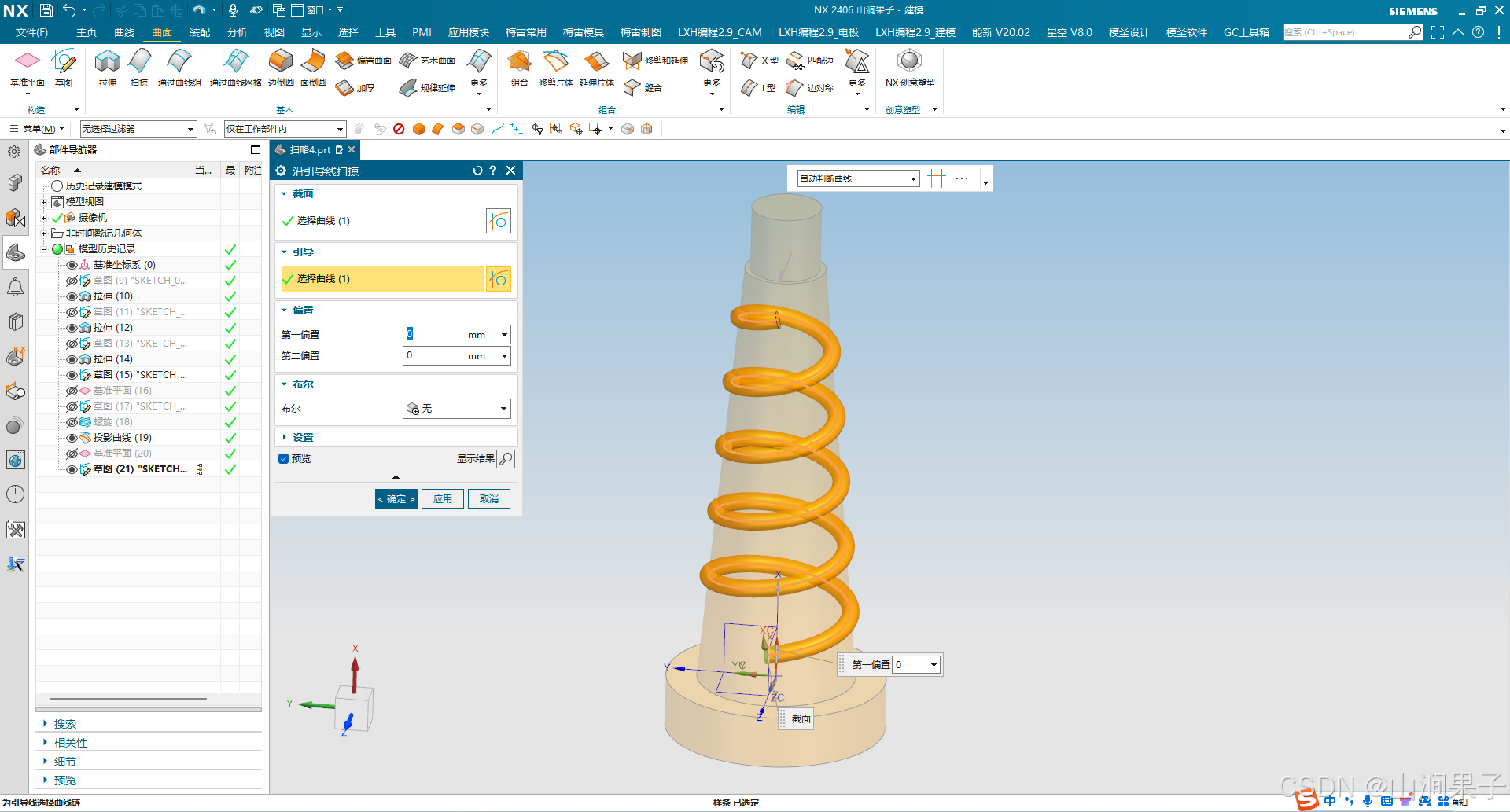The height and width of the screenshot is (812, 1510).
Task: Switch to the 曲线 tab
Action: click(124, 32)
